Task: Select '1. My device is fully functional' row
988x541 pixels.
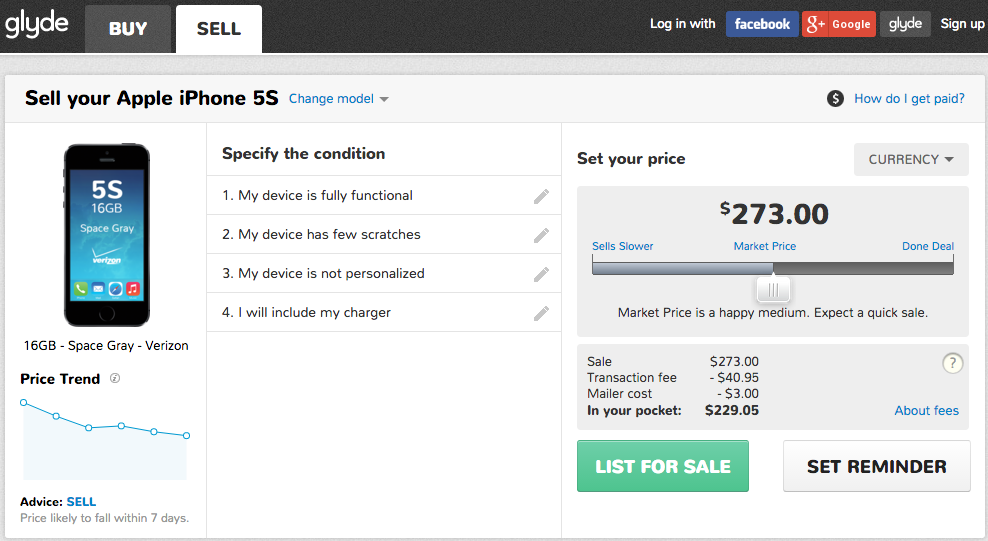Action: (384, 195)
